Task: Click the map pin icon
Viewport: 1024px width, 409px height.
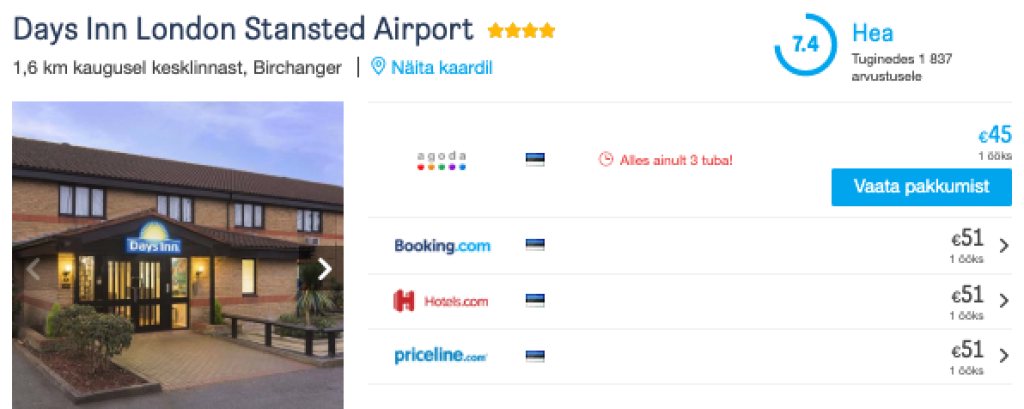Action: [x=378, y=67]
